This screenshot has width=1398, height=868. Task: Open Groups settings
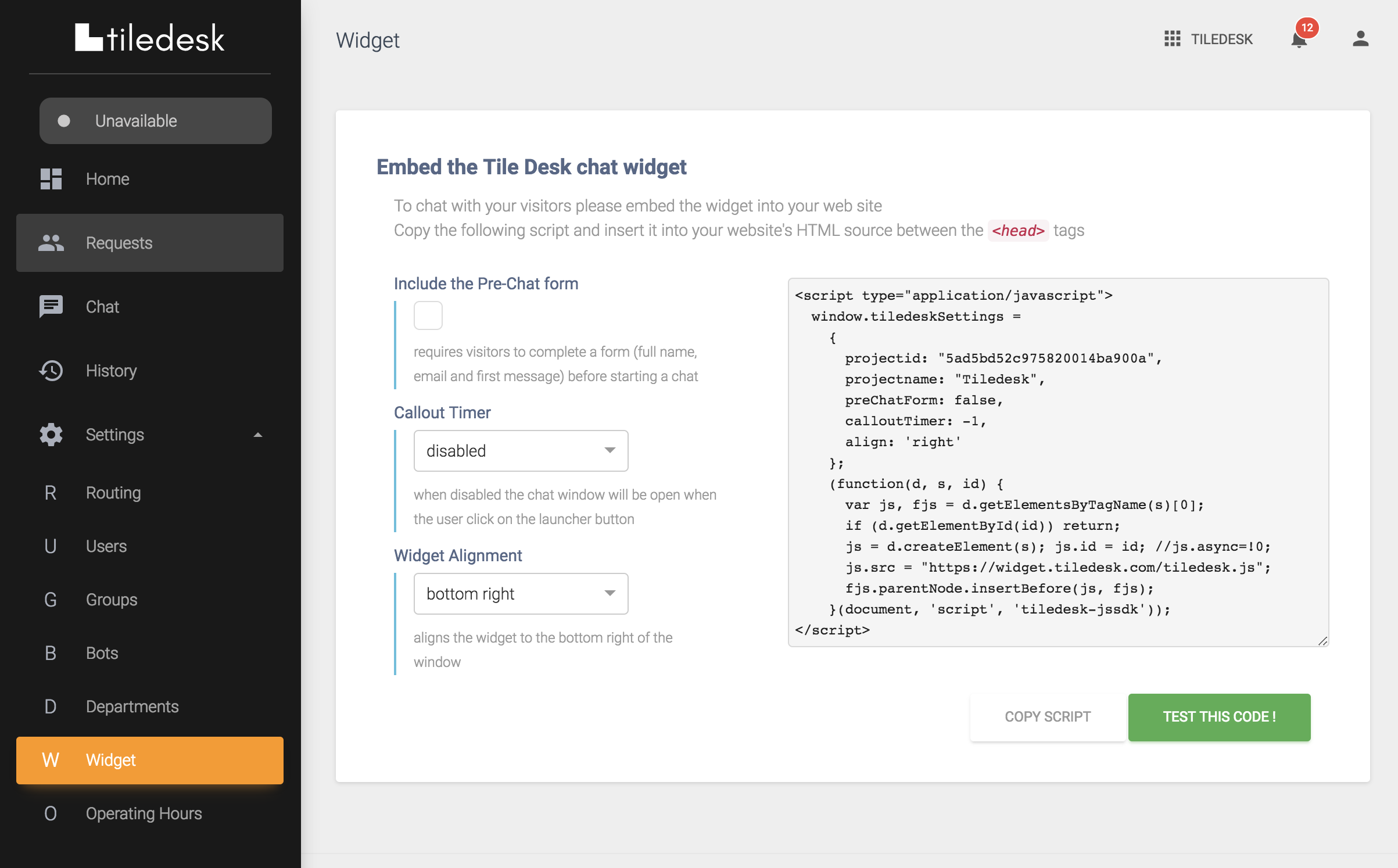pos(150,600)
